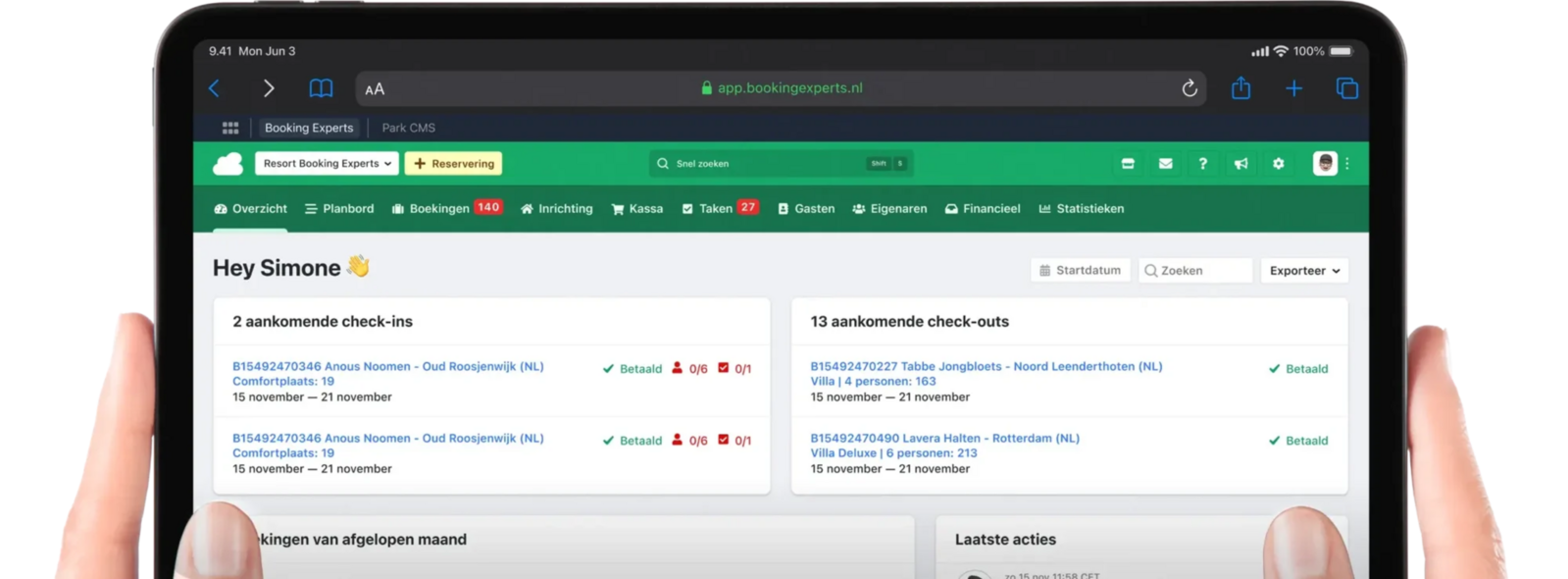This screenshot has height=579, width=1568.
Task: Open Safari bookmarks book icon
Action: (321, 88)
